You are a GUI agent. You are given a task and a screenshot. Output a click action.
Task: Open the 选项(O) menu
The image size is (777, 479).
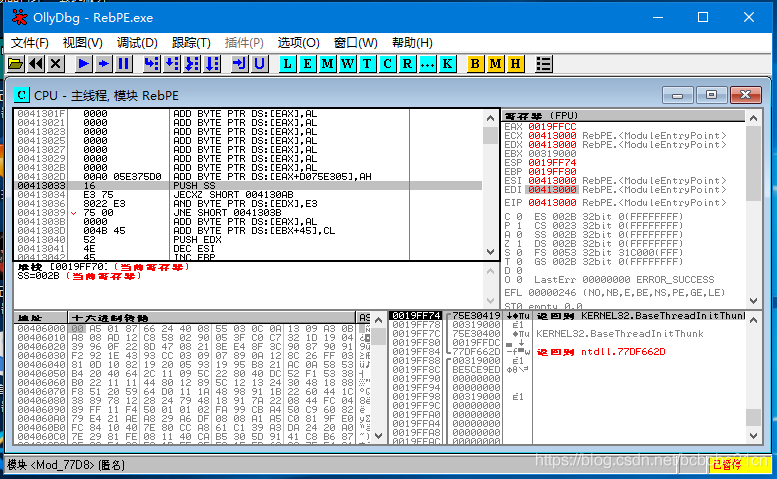click(298, 43)
